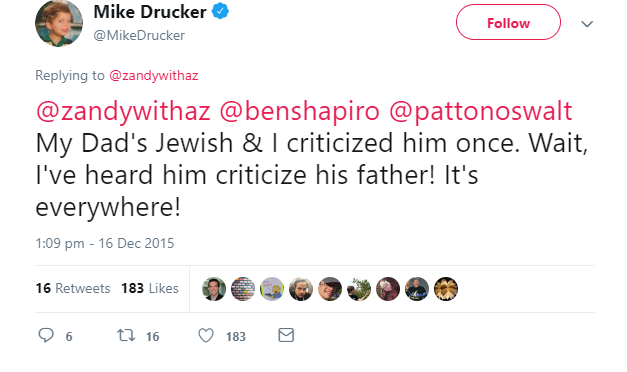Click the last golden flower avatar
Screen dimensions: 627x372
tap(446, 289)
